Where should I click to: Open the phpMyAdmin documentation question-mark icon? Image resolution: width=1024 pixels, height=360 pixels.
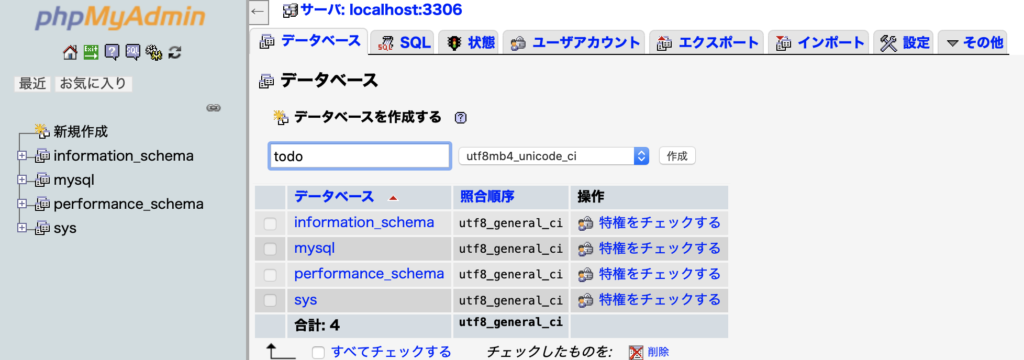point(112,52)
